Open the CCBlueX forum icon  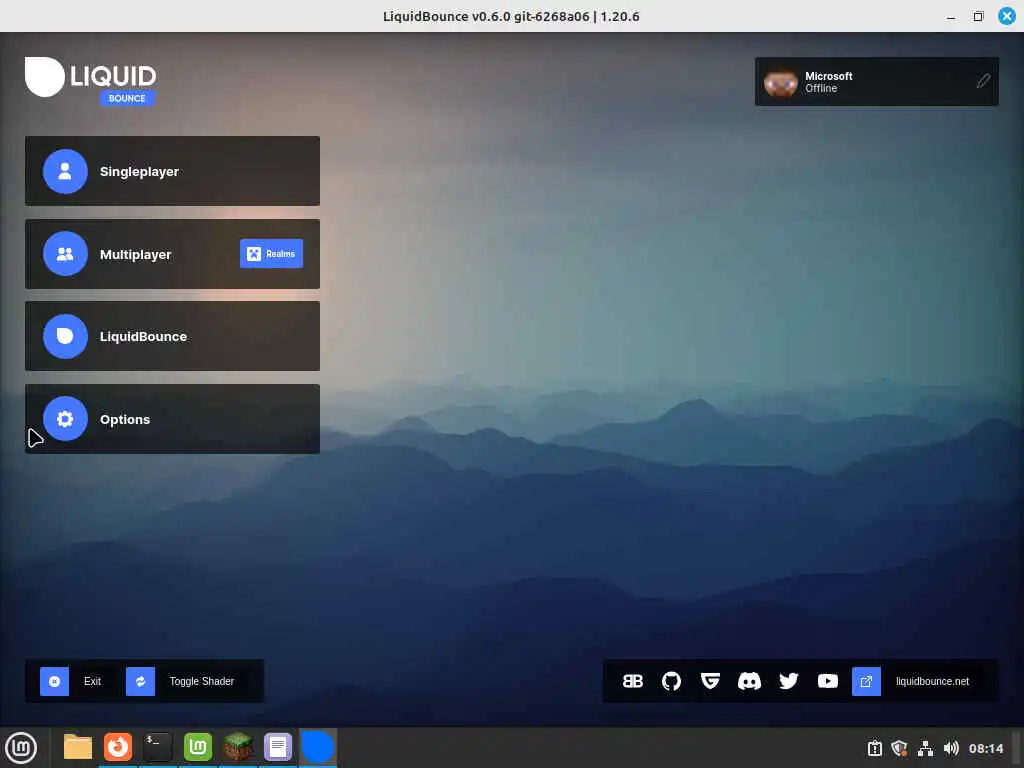[632, 681]
